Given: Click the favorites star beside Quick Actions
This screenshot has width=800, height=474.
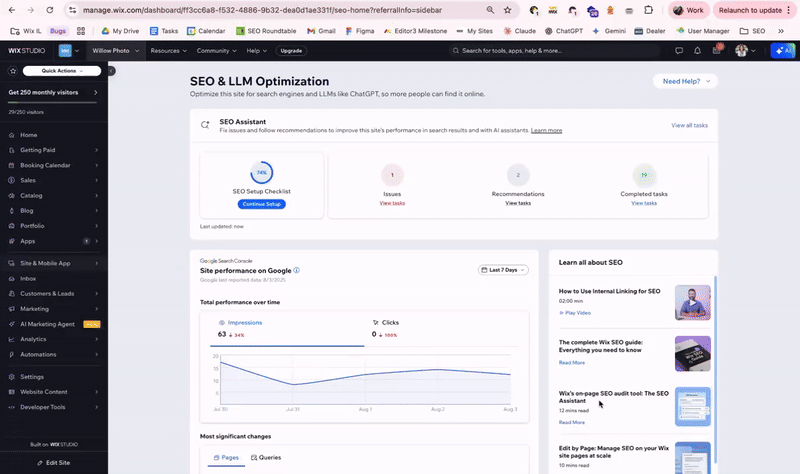Looking at the screenshot, I should click(13, 71).
